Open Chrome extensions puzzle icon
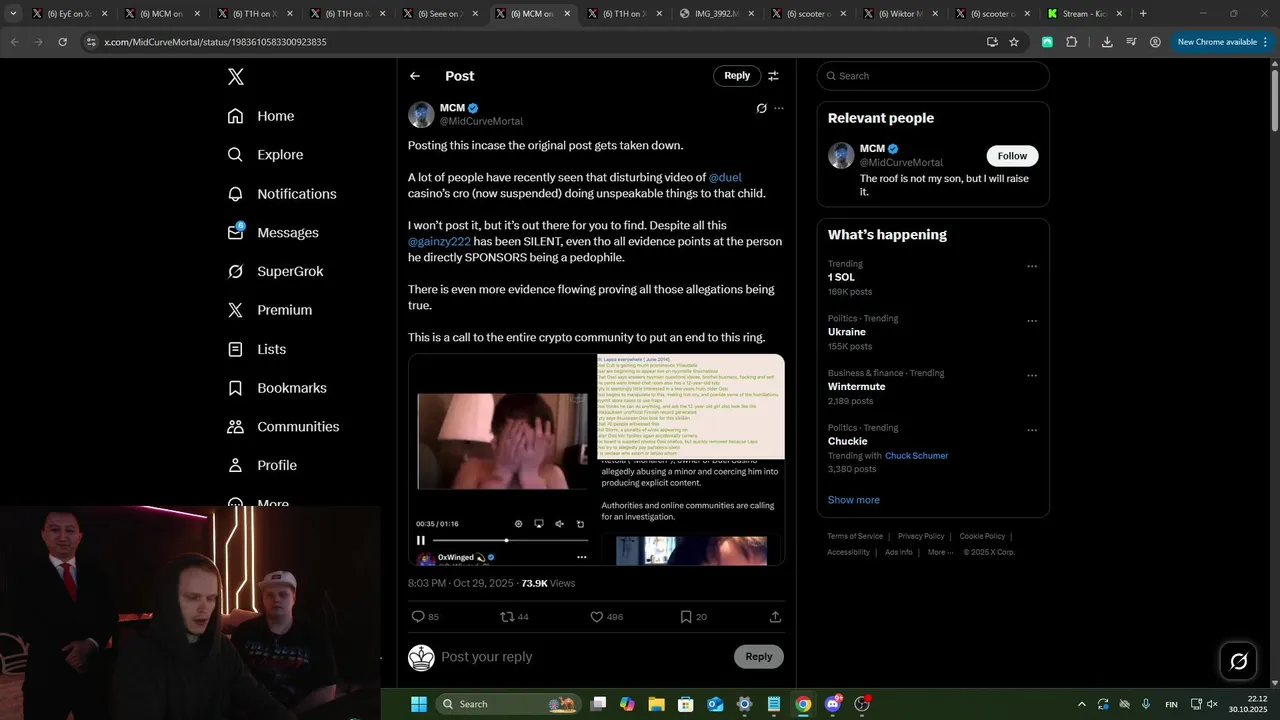Viewport: 1280px width, 720px height. pos(1072,42)
